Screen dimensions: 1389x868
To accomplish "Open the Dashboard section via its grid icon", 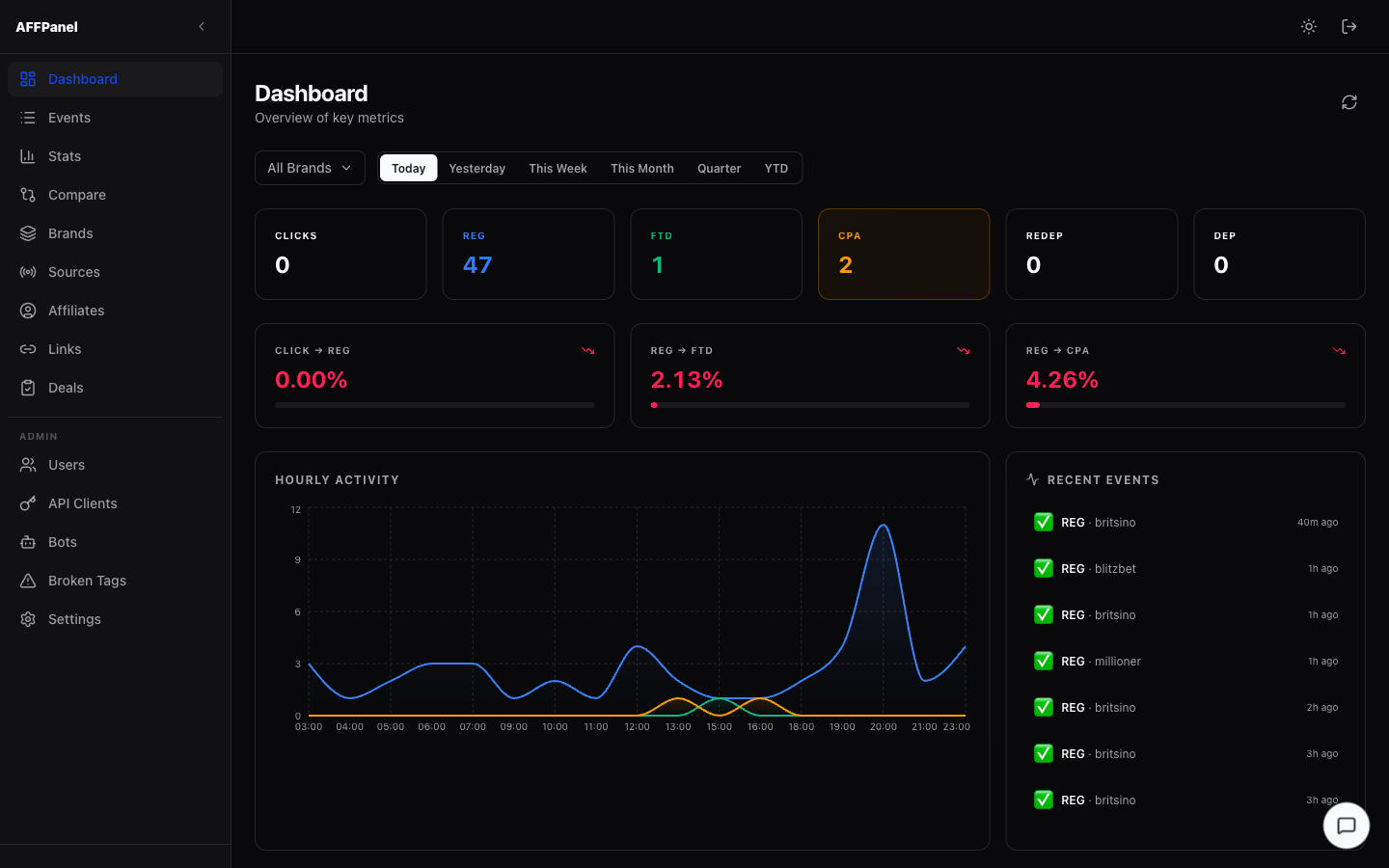I will [x=27, y=78].
